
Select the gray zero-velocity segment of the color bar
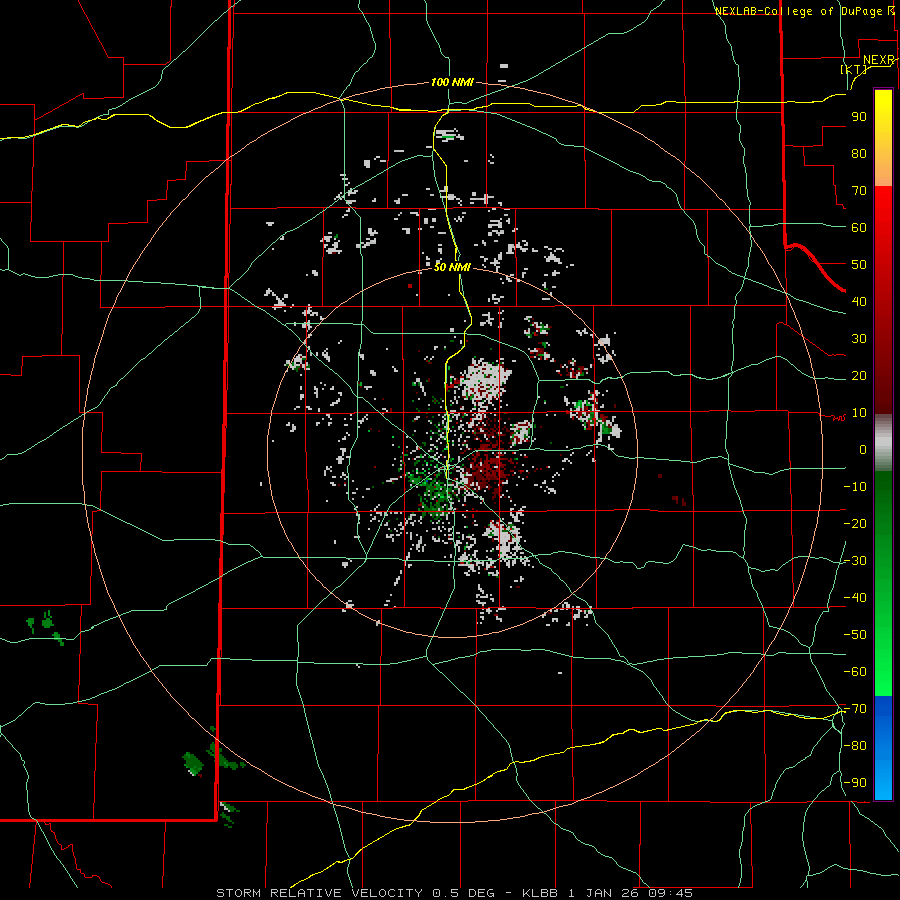pos(883,443)
